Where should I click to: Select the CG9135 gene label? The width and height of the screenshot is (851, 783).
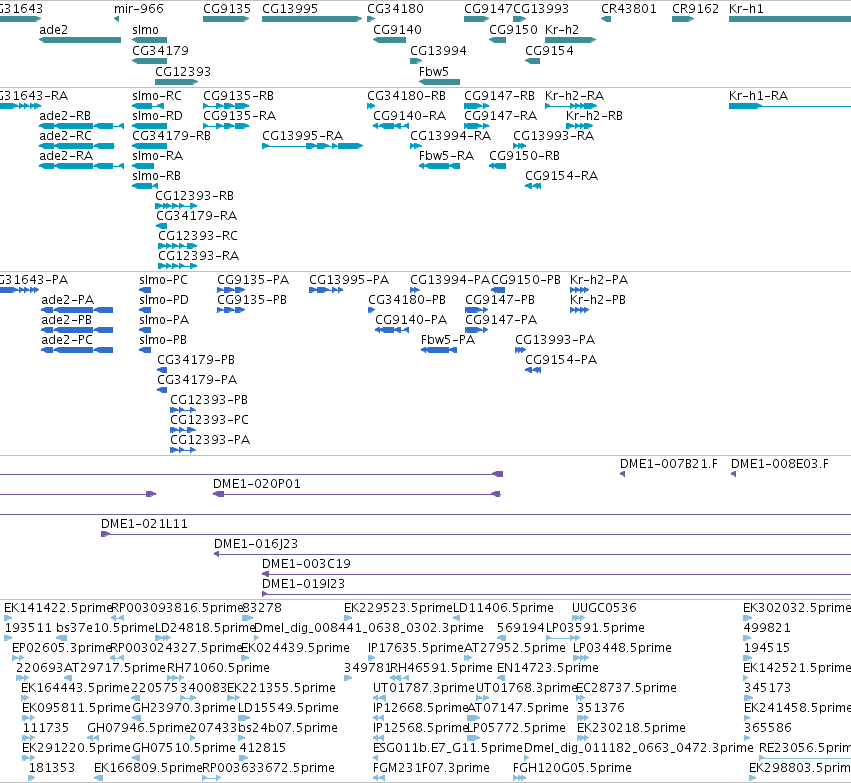point(227,9)
